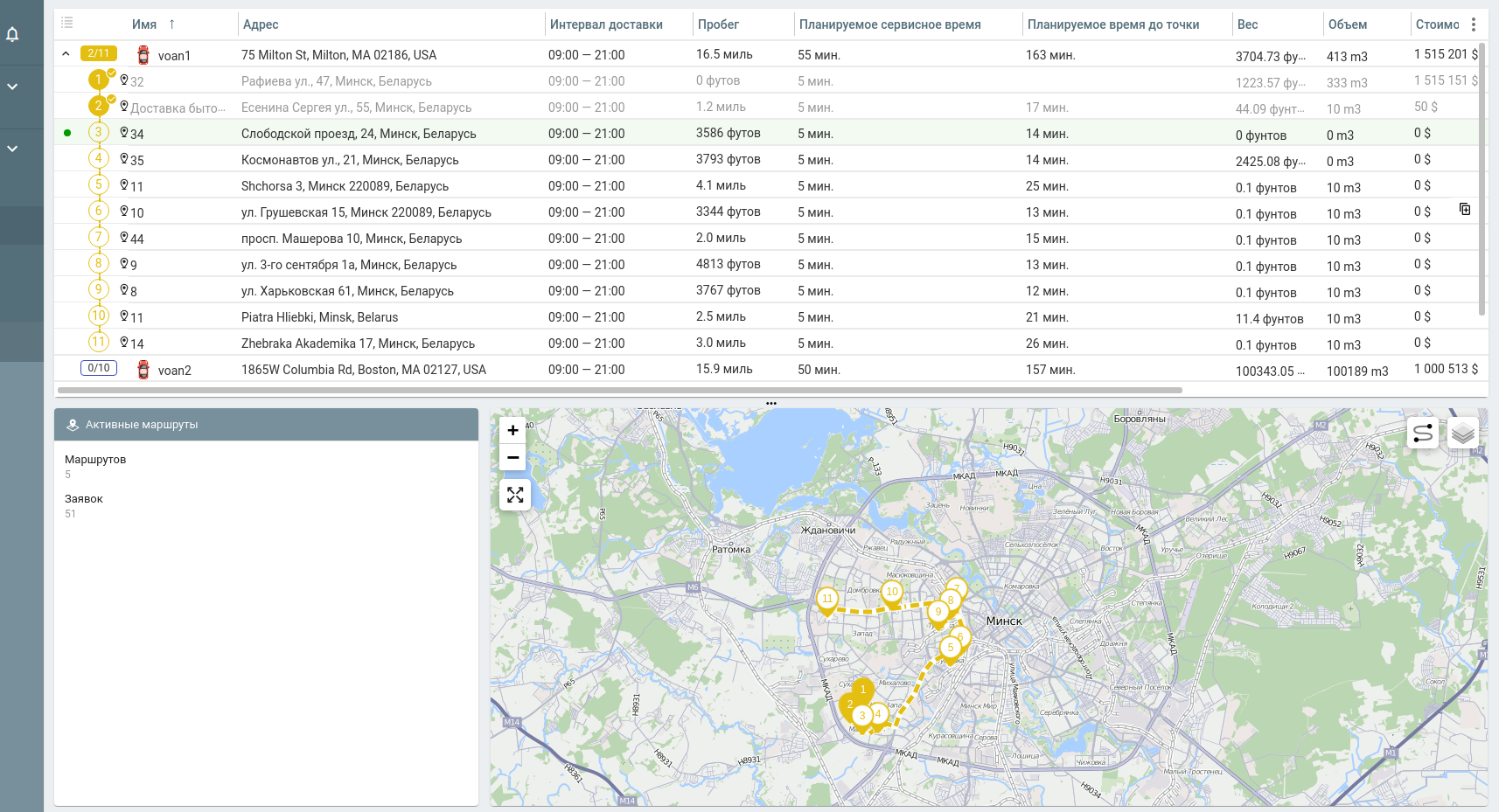Toggle route display mode icon
1499x812 pixels.
click(1423, 433)
